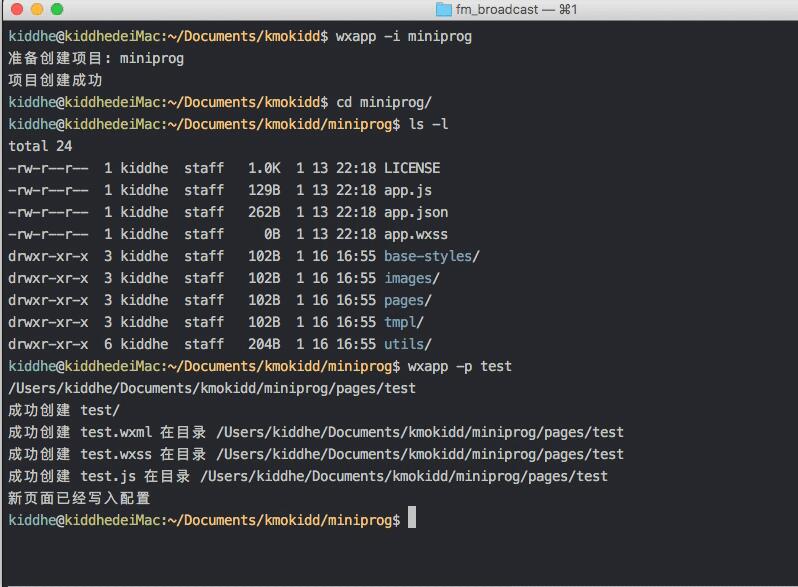The height and width of the screenshot is (587, 798).
Task: Maximize the window using the green button
Action: [56, 9]
